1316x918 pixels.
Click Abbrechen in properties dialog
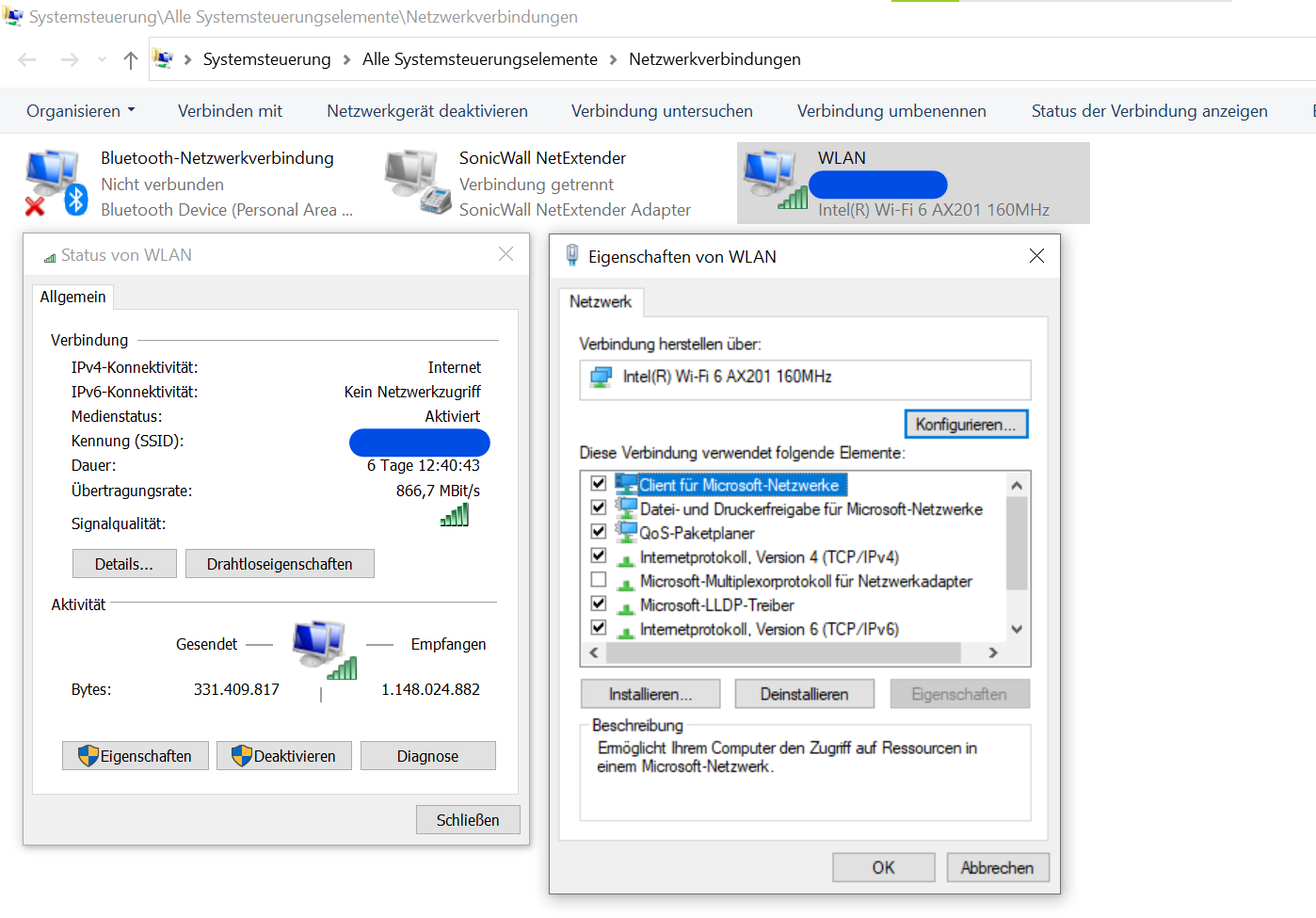pyautogui.click(x=998, y=868)
